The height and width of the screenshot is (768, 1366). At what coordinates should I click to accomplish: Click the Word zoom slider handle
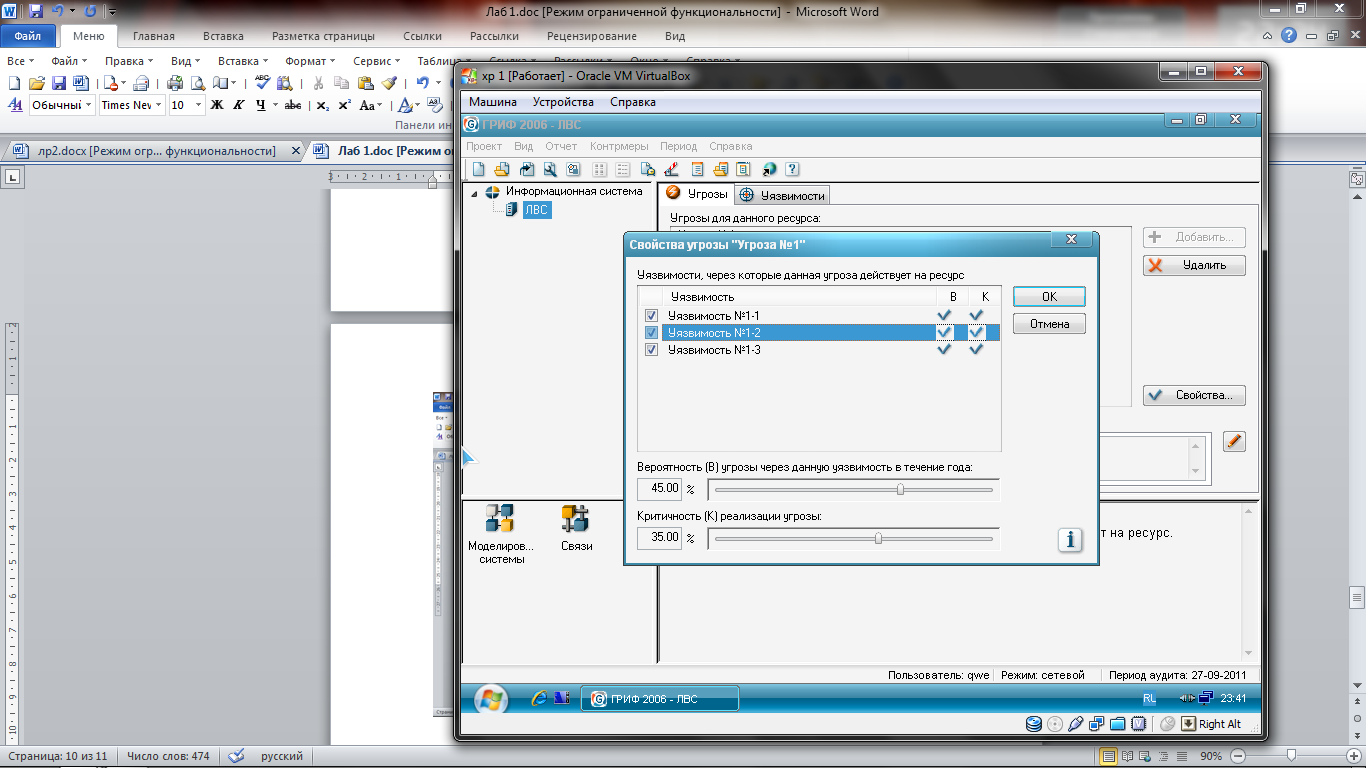tap(1292, 755)
